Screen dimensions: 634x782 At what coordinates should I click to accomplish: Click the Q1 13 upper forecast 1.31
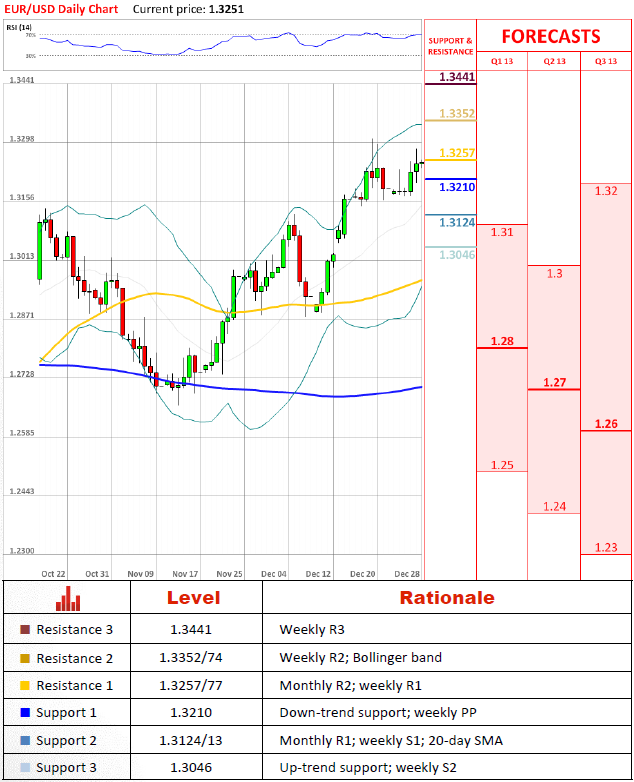coord(502,232)
